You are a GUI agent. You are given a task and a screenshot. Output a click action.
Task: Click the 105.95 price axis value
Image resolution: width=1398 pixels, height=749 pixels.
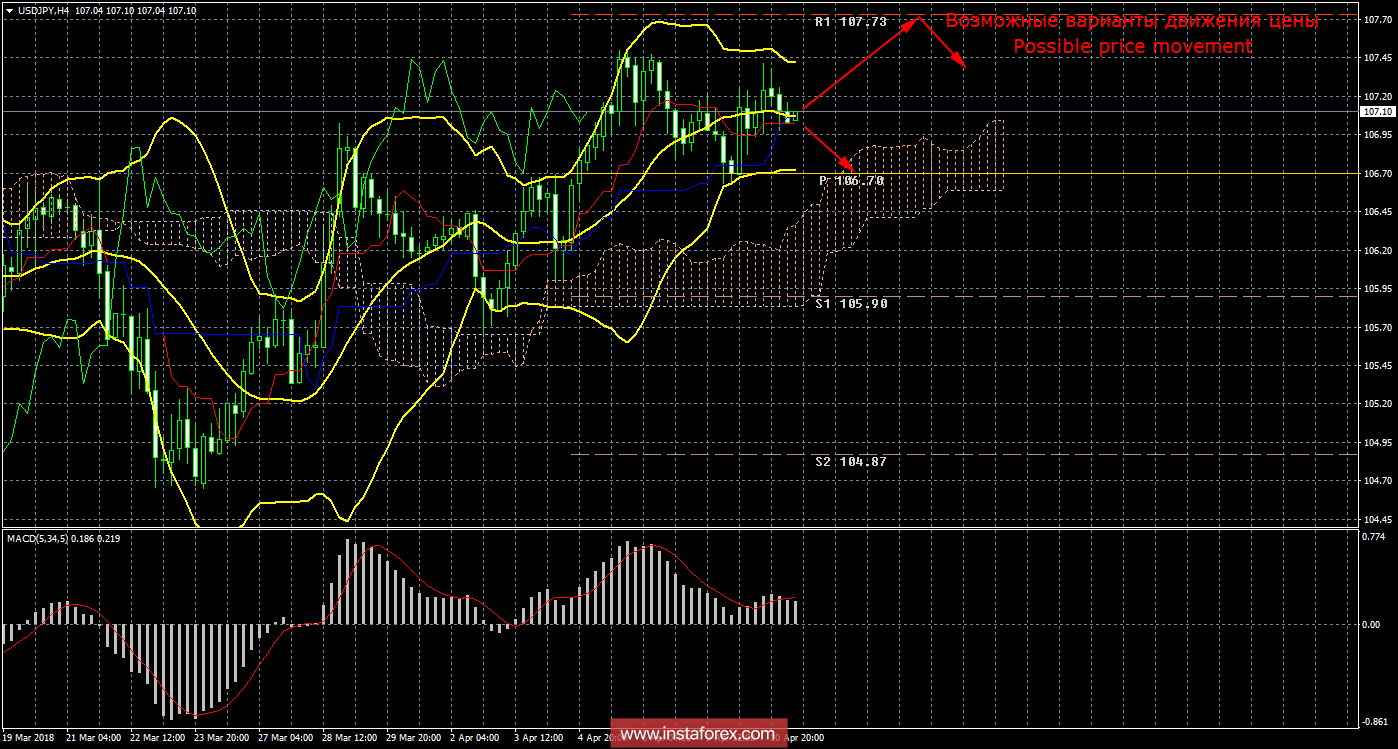pos(1376,289)
